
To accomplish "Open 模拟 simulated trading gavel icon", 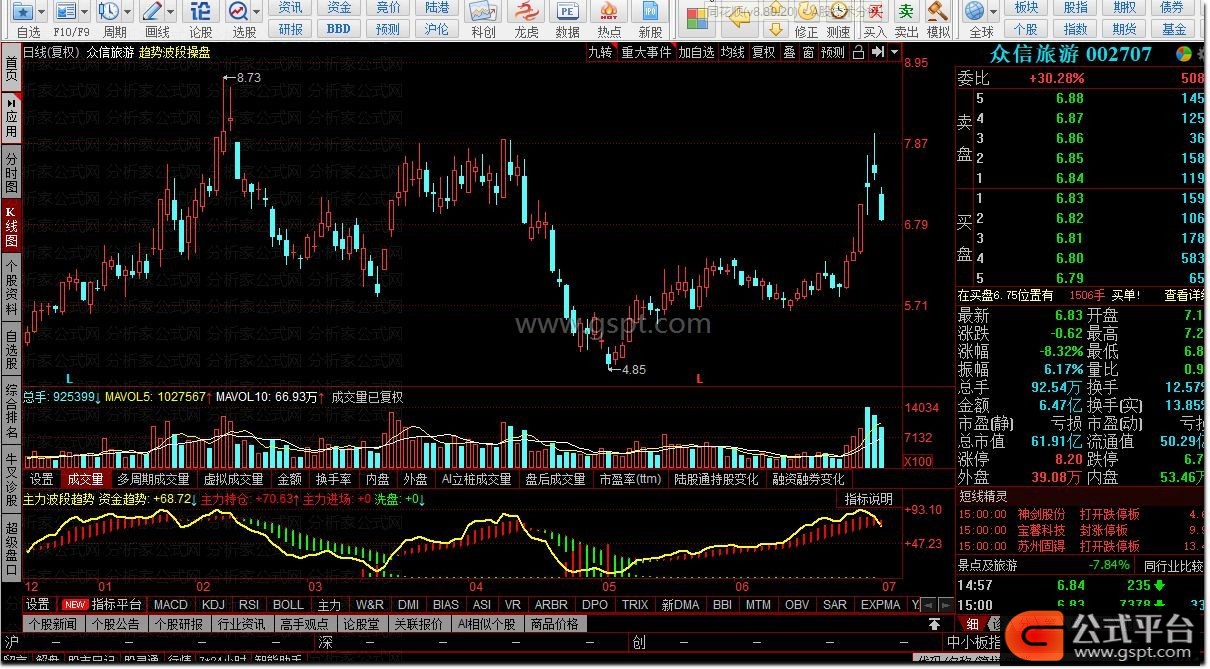I will pos(937,12).
